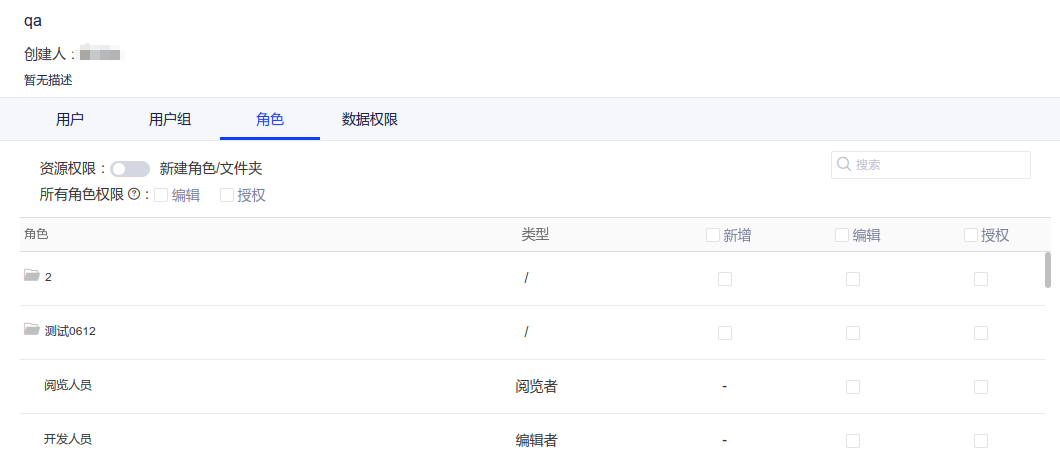
Task: Click the search magnifier icon
Action: [844, 165]
